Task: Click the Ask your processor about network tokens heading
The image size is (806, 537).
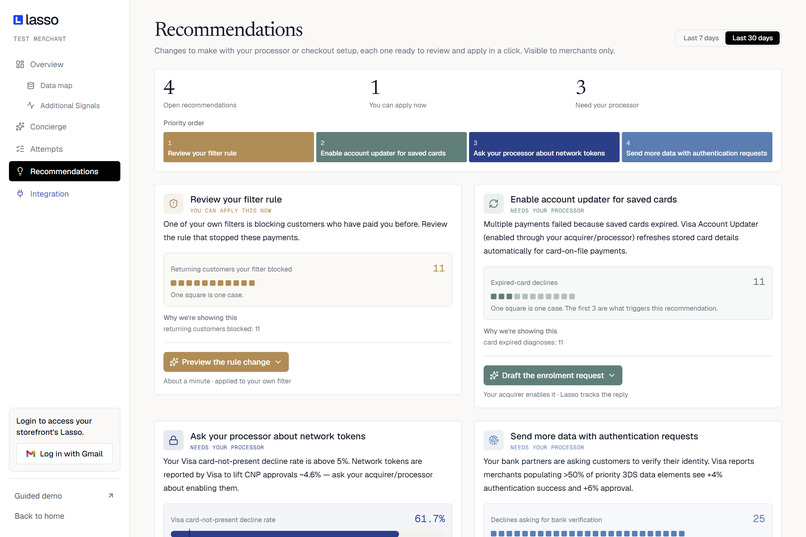Action: 278,436
